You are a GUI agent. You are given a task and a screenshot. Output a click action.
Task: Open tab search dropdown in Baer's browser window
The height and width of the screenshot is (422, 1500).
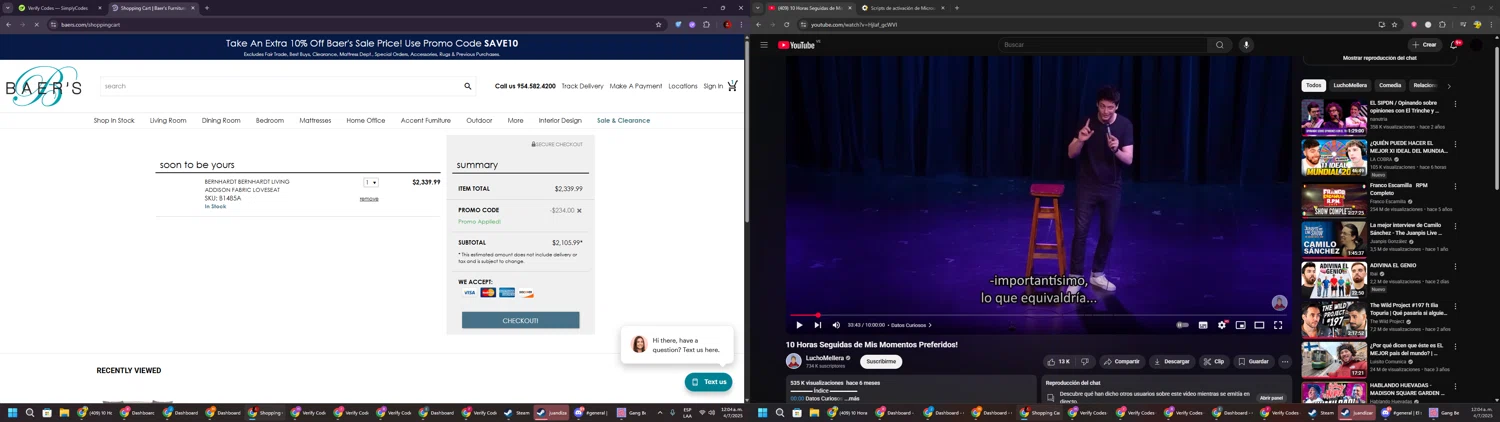pyautogui.click(x=7, y=8)
